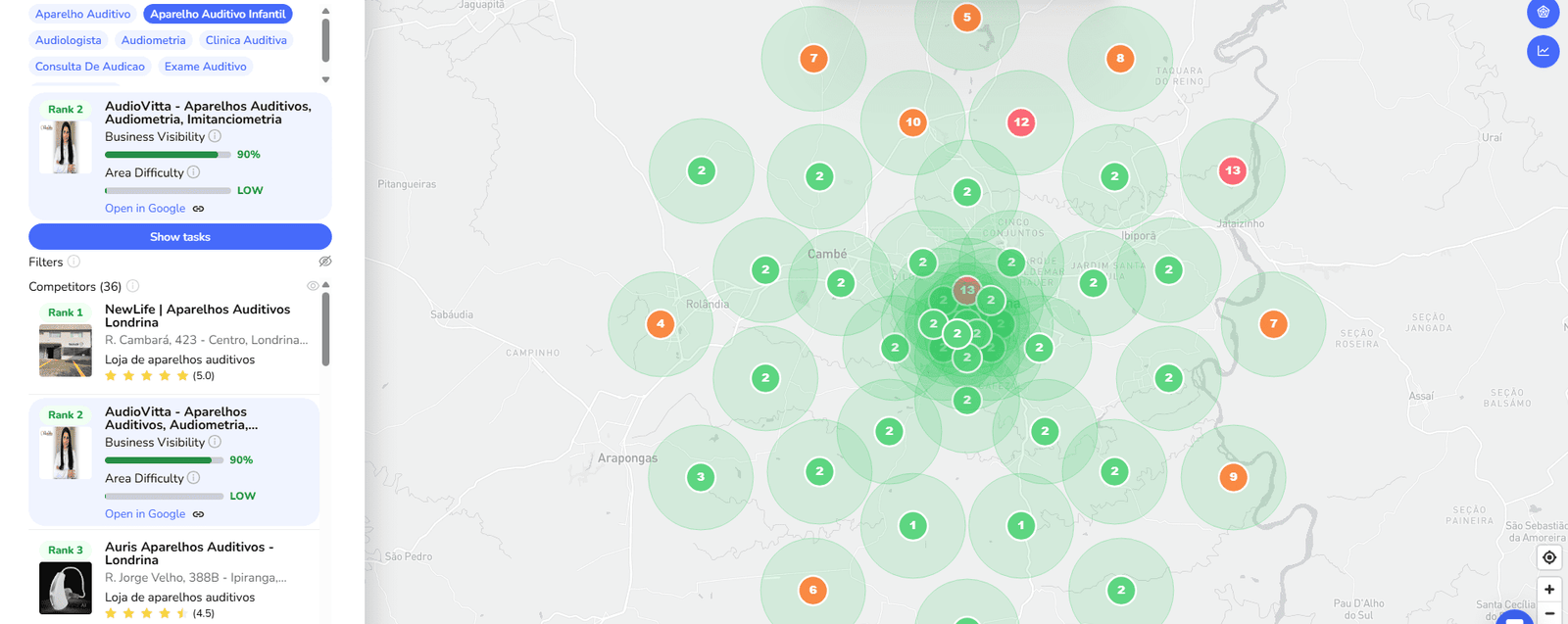Screen dimensions: 1568x624
Task: Toggle the Filters crossed-eye visibility icon
Action: (x=325, y=262)
